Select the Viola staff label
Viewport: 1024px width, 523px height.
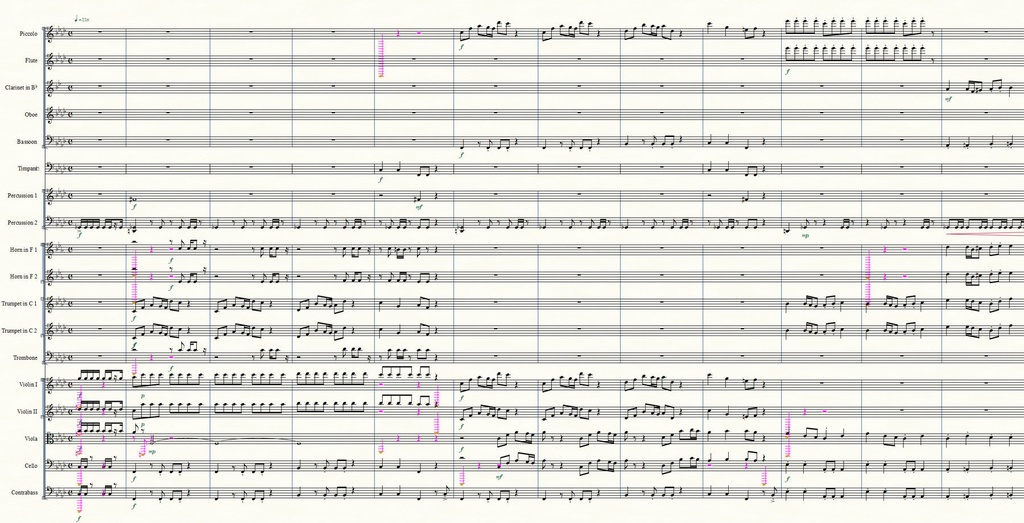pos(30,439)
